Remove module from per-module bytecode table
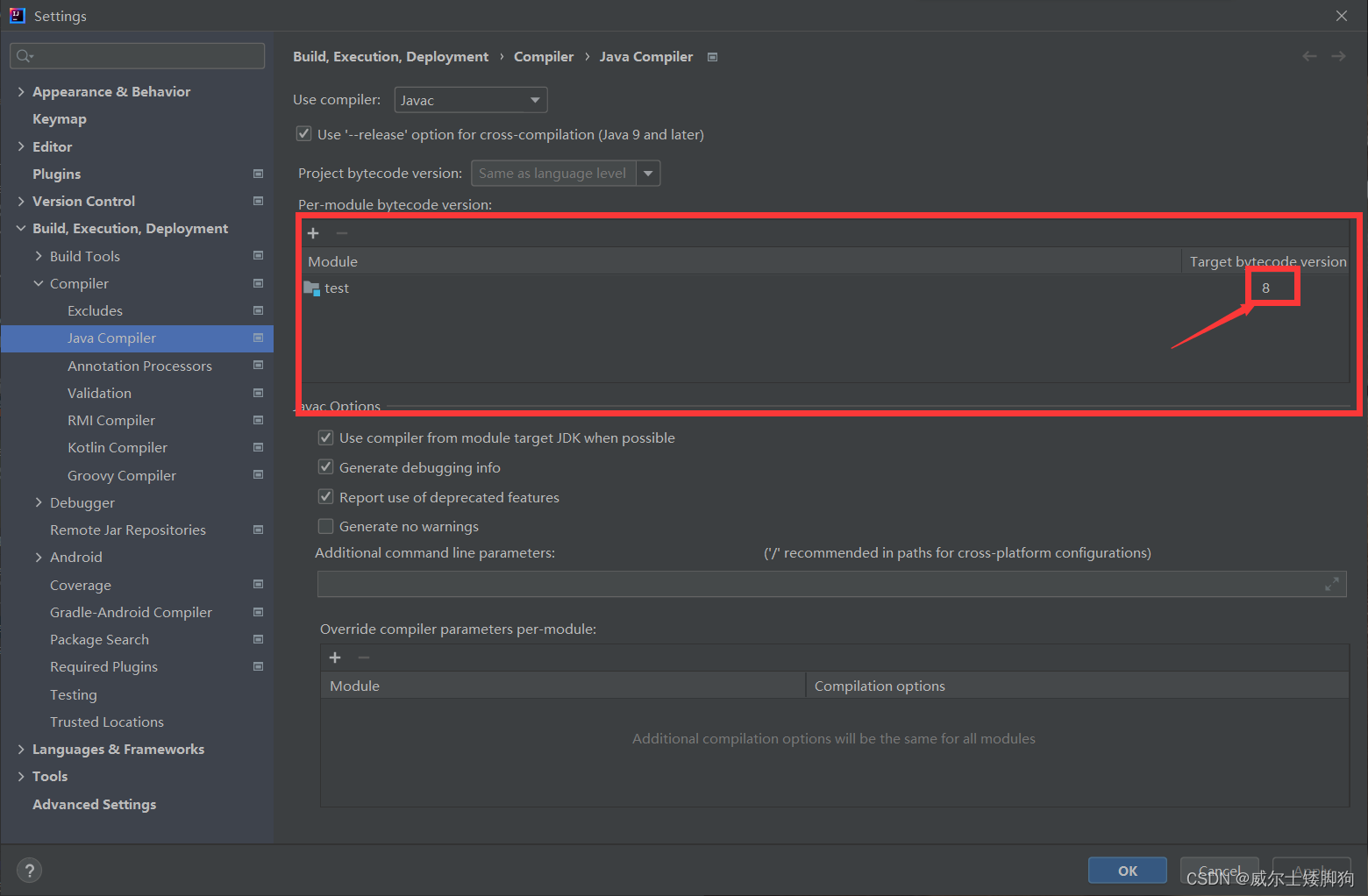Screen dimensions: 1368x896 [x=342, y=233]
